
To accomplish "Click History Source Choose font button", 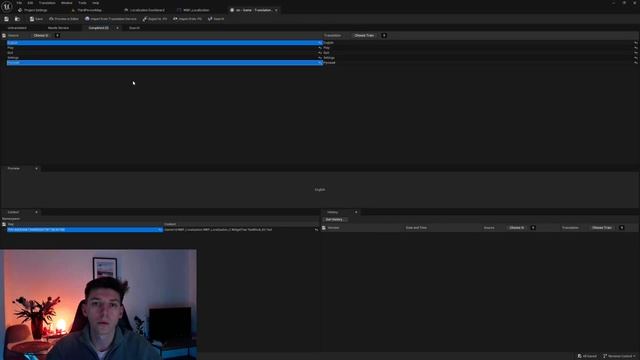I will coord(517,228).
